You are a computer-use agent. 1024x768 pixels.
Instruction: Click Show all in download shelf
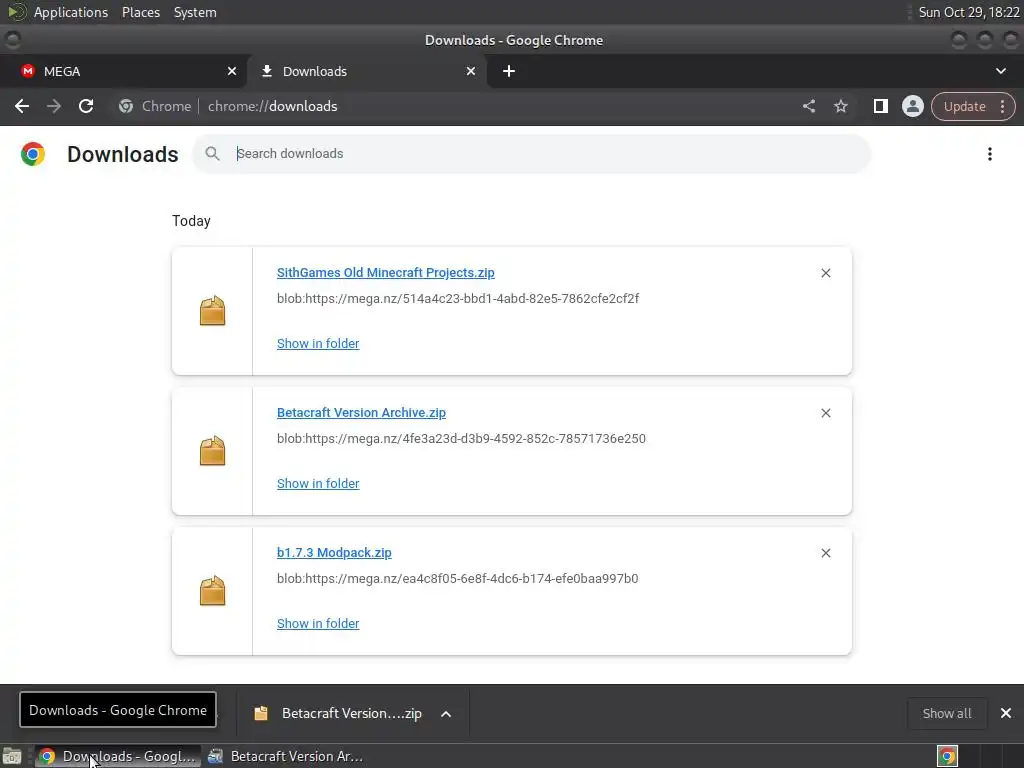946,713
